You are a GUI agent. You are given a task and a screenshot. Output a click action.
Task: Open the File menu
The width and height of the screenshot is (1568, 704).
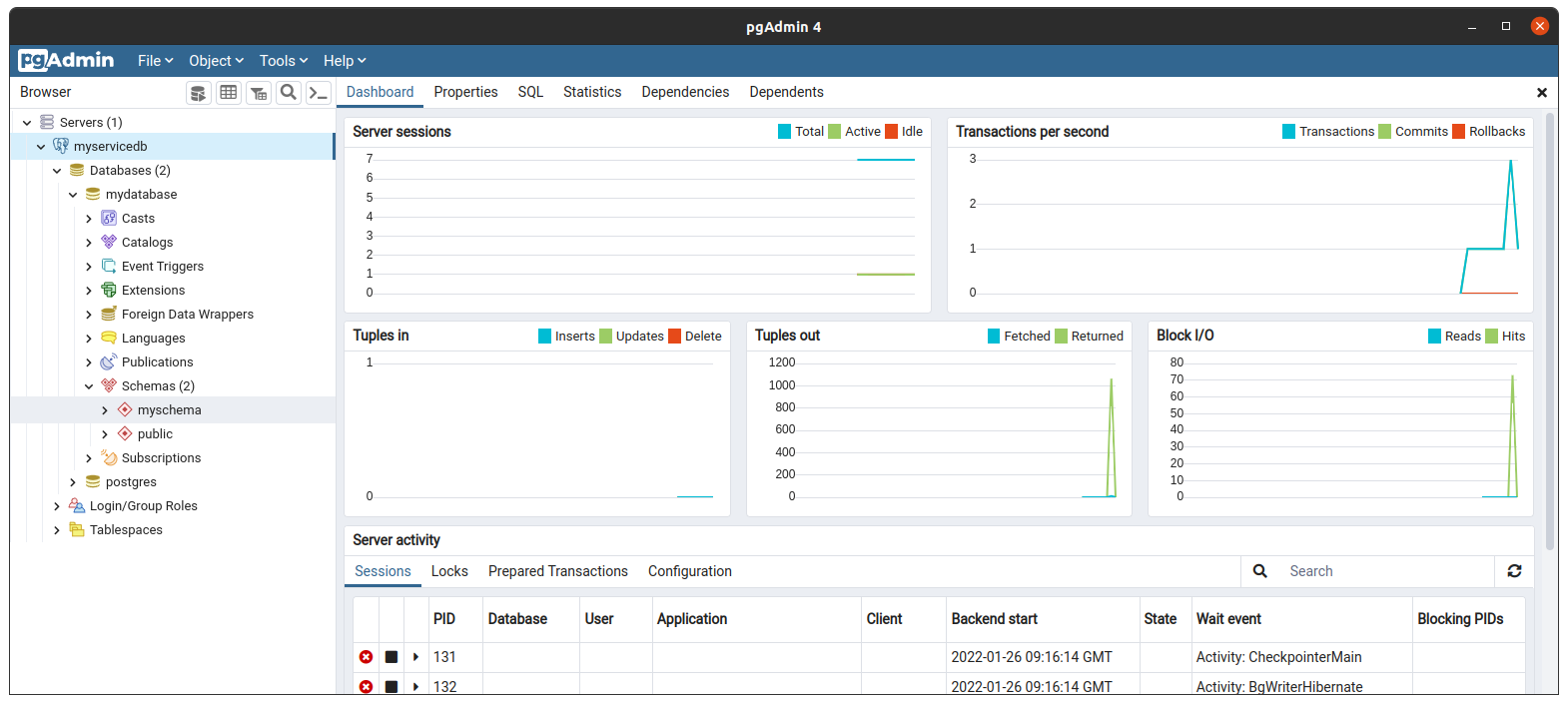pos(156,61)
